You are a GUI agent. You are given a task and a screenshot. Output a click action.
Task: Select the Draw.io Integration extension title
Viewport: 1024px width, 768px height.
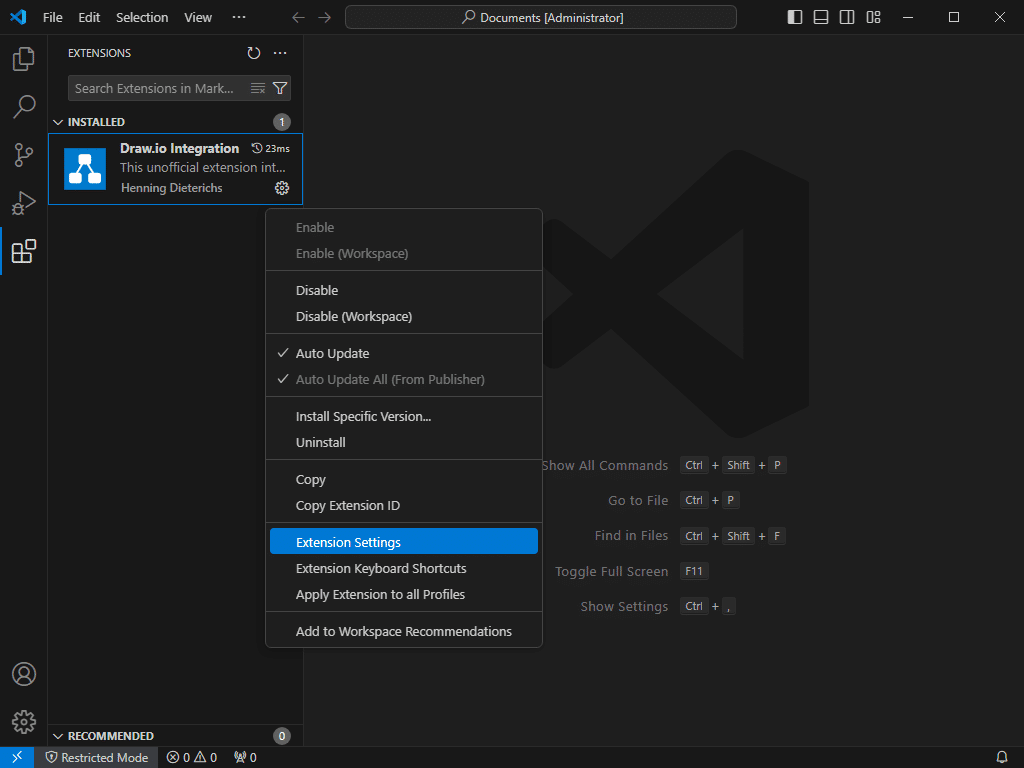180,149
